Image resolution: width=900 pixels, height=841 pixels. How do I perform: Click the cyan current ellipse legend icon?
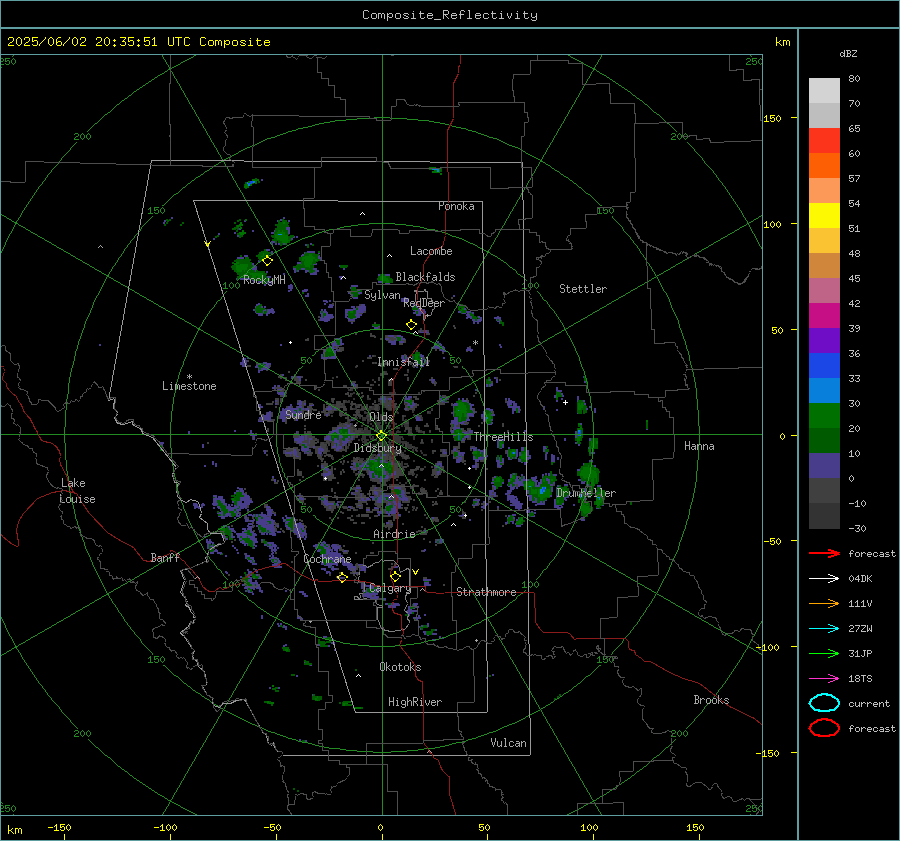pos(824,703)
